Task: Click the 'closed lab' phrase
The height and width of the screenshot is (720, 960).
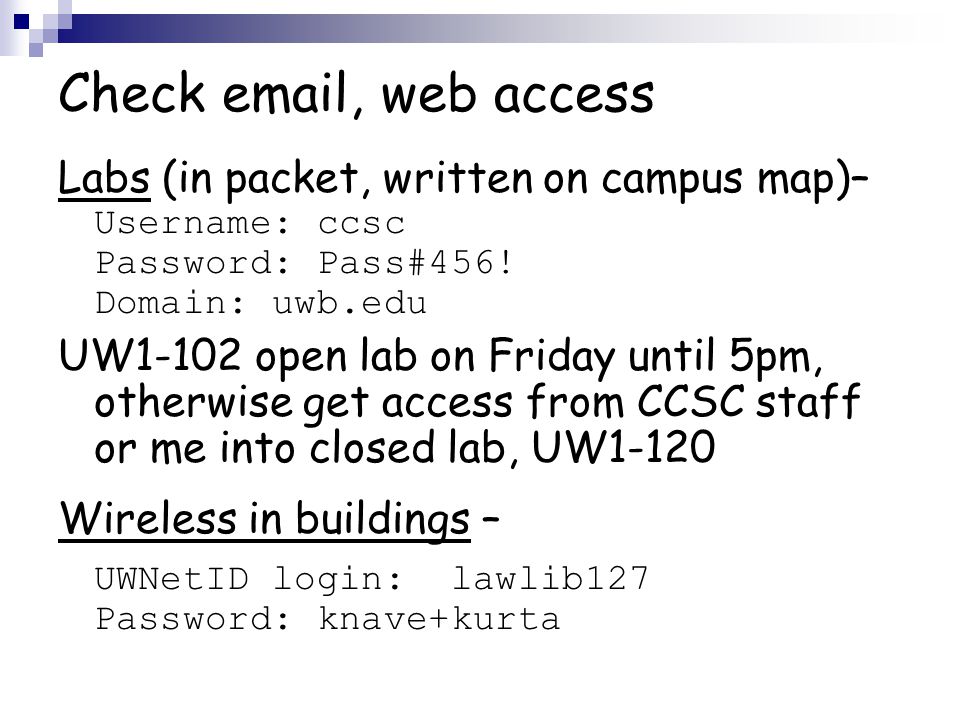Action: (x=407, y=448)
